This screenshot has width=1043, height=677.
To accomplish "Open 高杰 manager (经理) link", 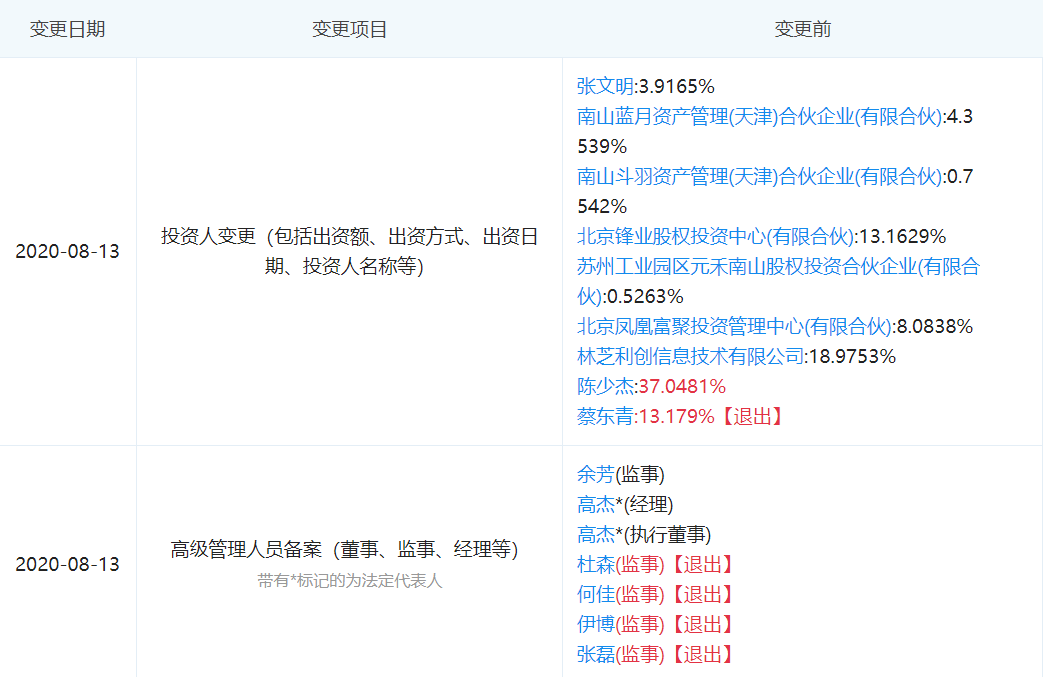I will (595, 504).
